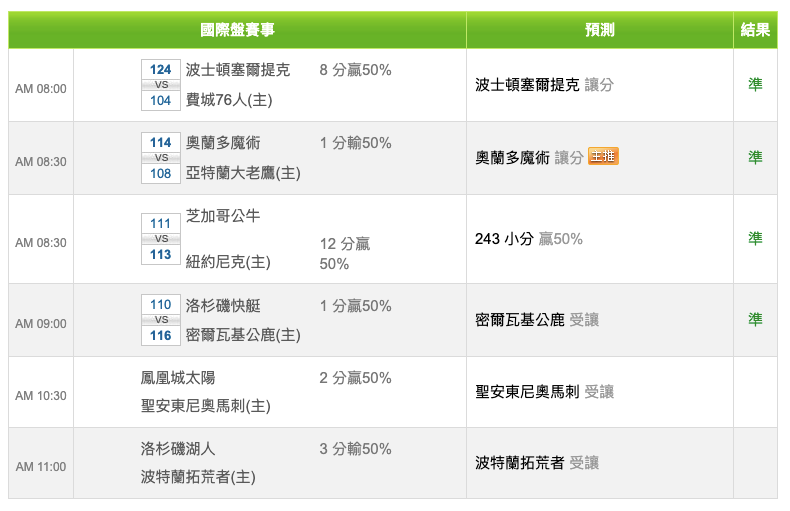The image size is (790, 511).
Task: Click the 8 分贏50% spread text
Action: (x=355, y=70)
